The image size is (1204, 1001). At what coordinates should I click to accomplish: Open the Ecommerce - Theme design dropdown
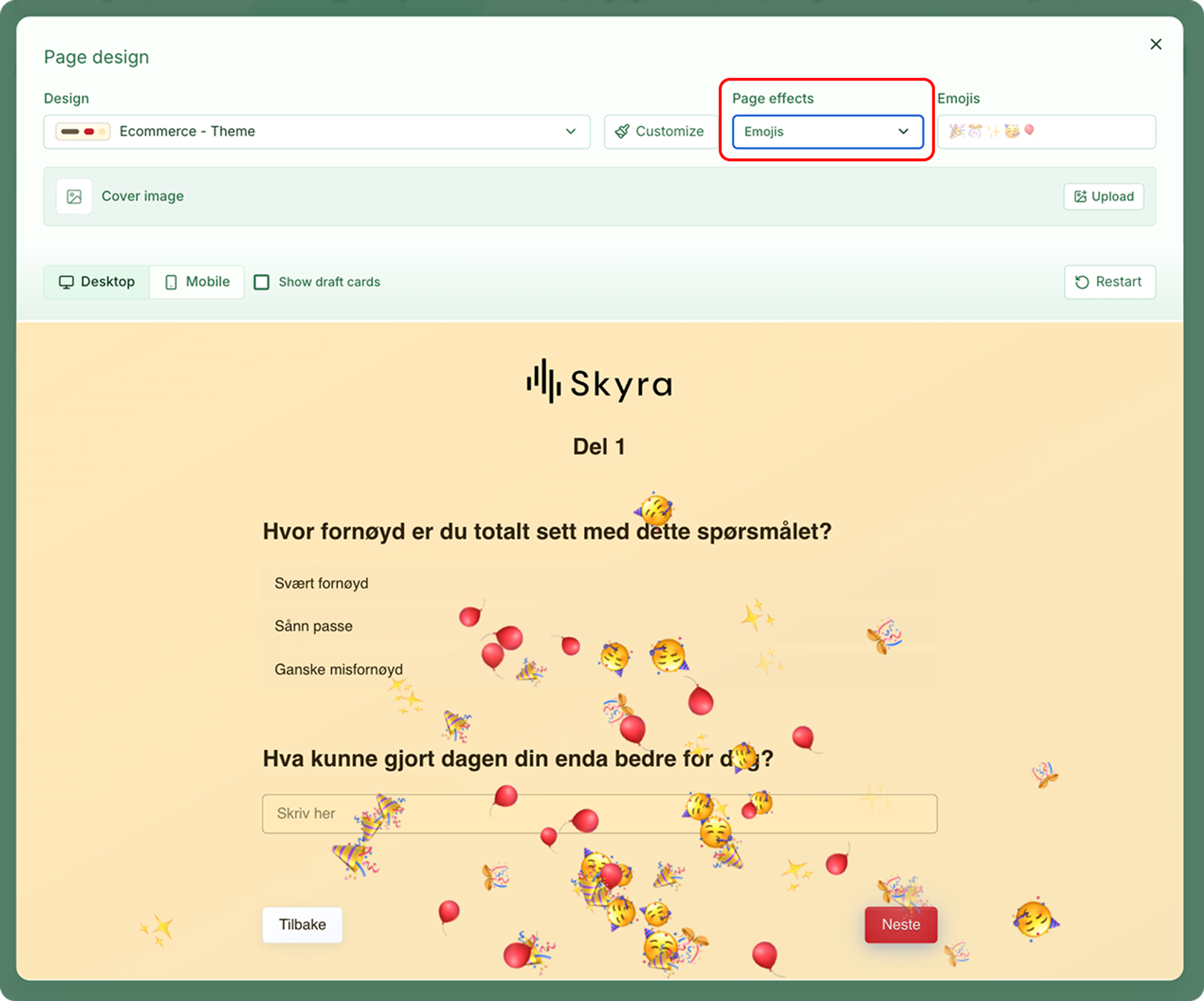point(316,131)
